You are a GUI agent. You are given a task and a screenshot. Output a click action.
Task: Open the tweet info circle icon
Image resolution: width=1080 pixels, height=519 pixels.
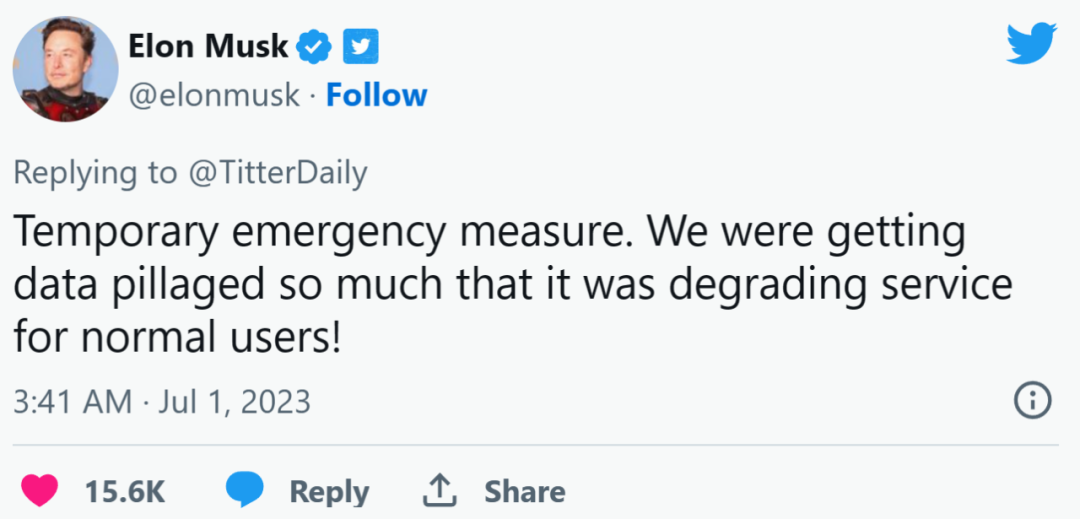tap(1033, 401)
